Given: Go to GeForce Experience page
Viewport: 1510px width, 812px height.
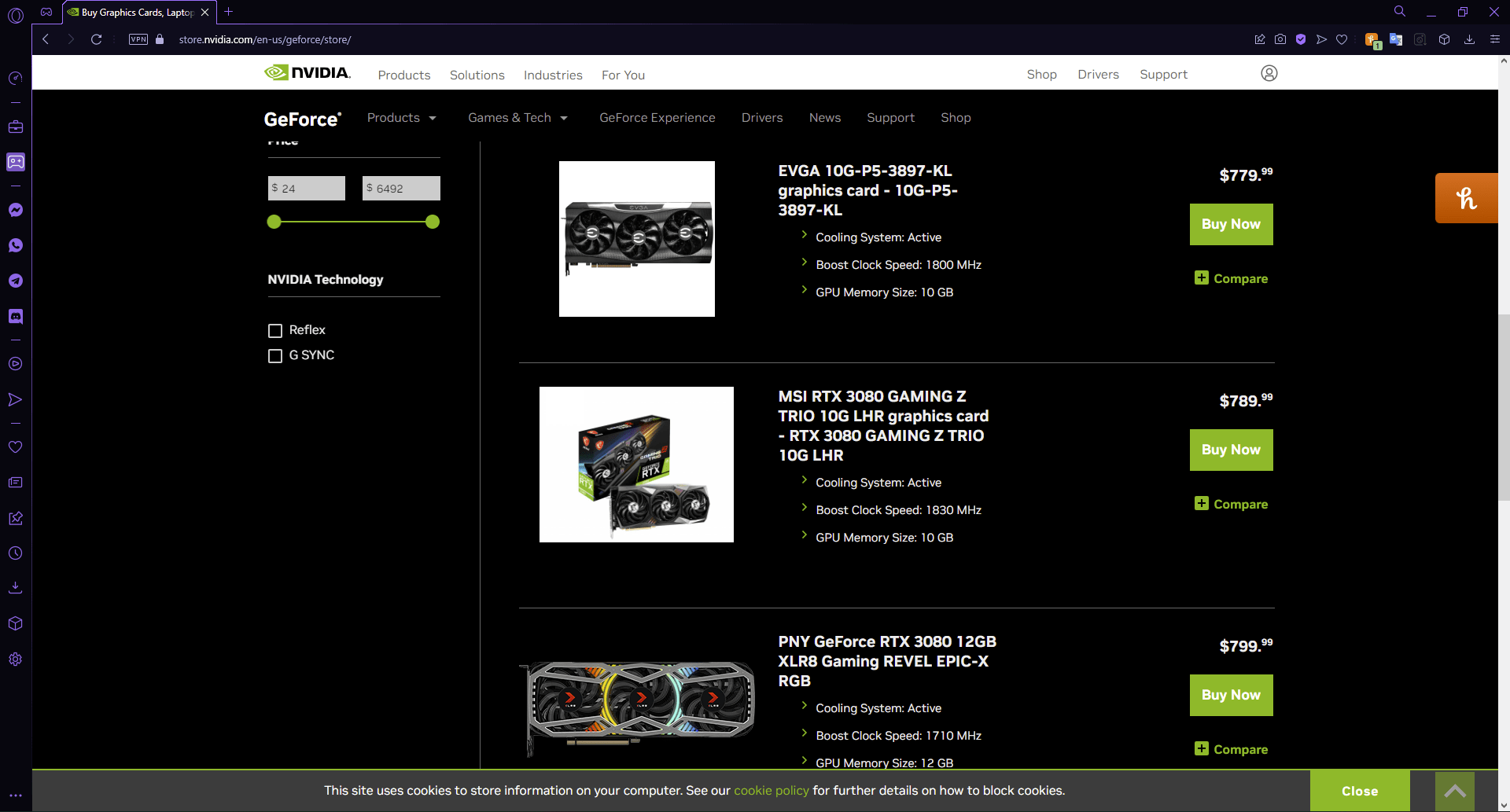Looking at the screenshot, I should click(657, 118).
